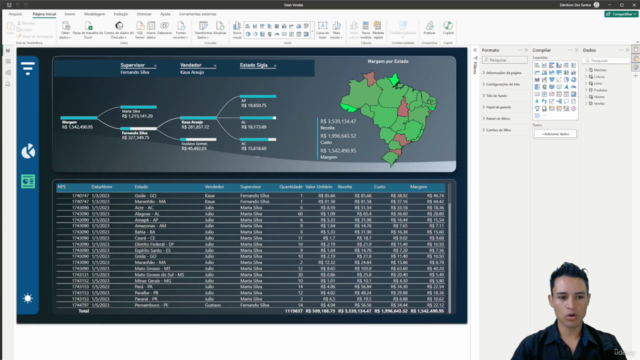The image size is (640, 360).
Task: Select the Python (Py) visual icon
Action: click(x=544, y=101)
